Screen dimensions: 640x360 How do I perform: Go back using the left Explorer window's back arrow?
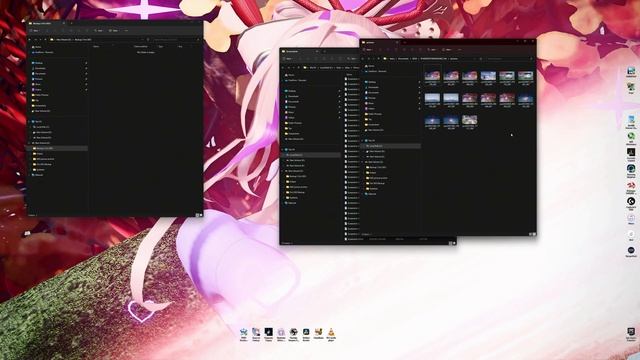(x=29, y=40)
